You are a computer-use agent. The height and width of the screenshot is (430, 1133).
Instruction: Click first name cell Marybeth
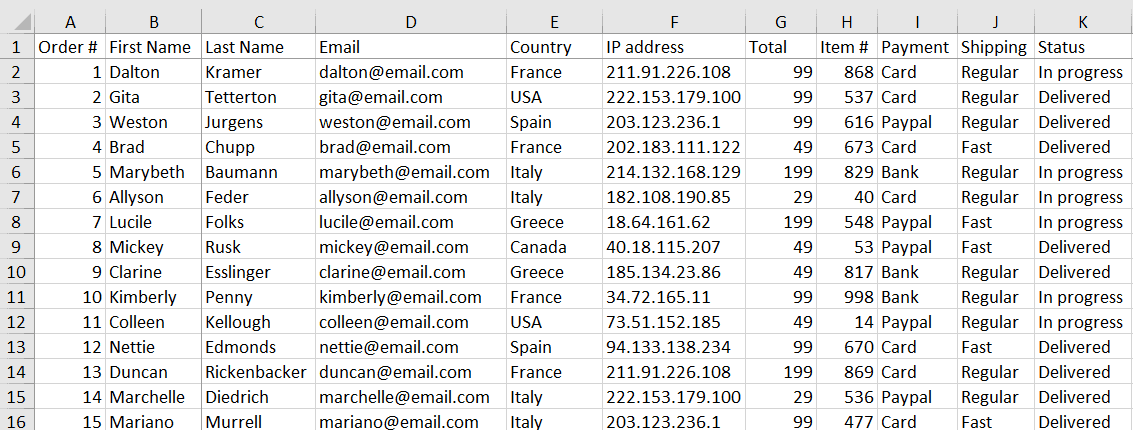tap(154, 172)
